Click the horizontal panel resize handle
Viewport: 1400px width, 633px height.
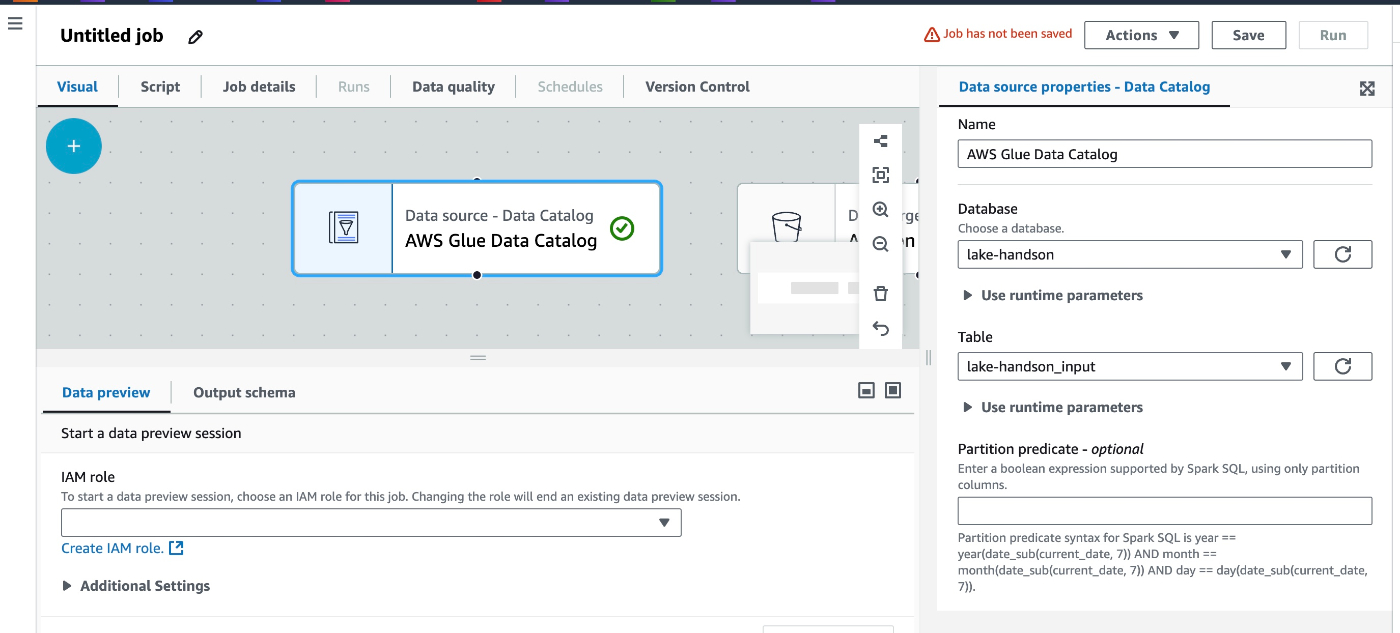pyautogui.click(x=478, y=357)
